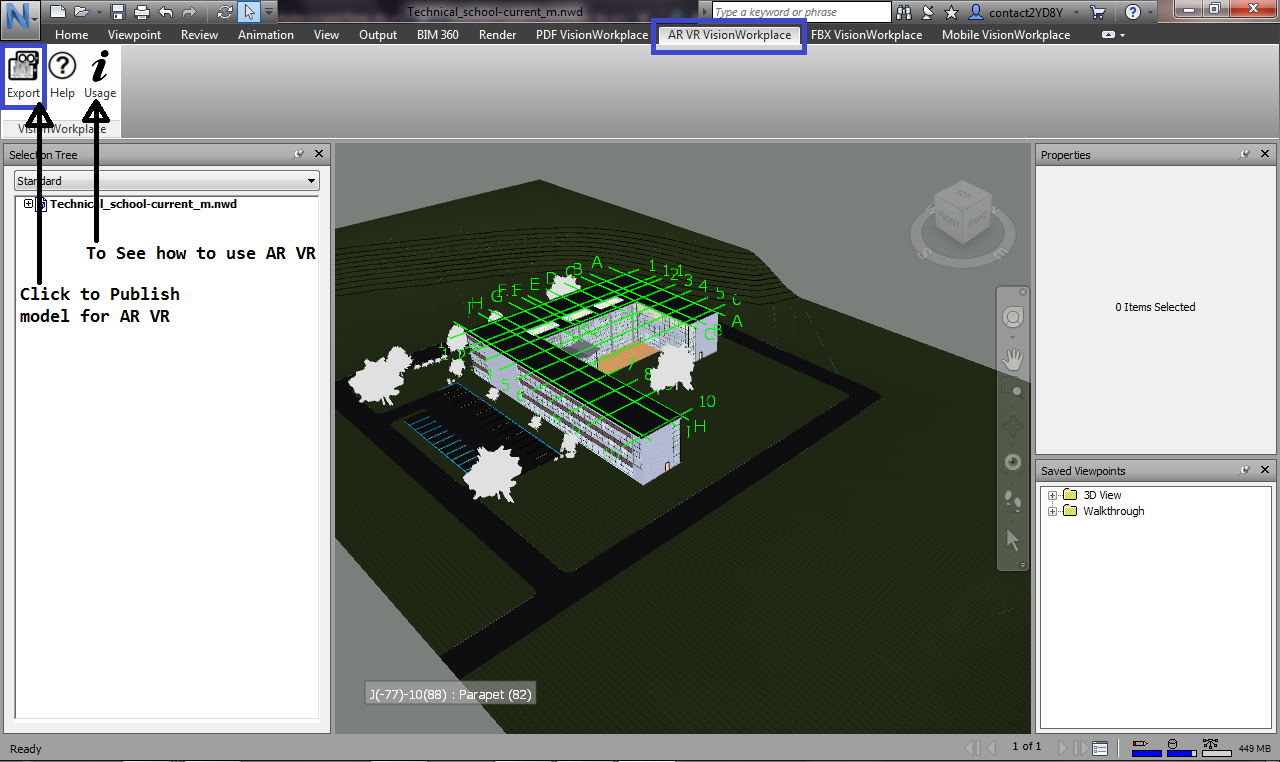Viewport: 1280px width, 762px height.
Task: Open the Export tool in AR VR VisionWorkplace
Action: (x=23, y=72)
